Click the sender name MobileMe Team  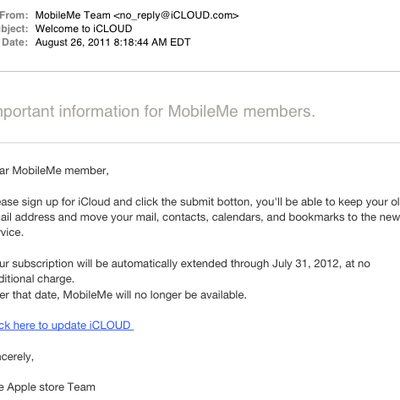point(73,15)
